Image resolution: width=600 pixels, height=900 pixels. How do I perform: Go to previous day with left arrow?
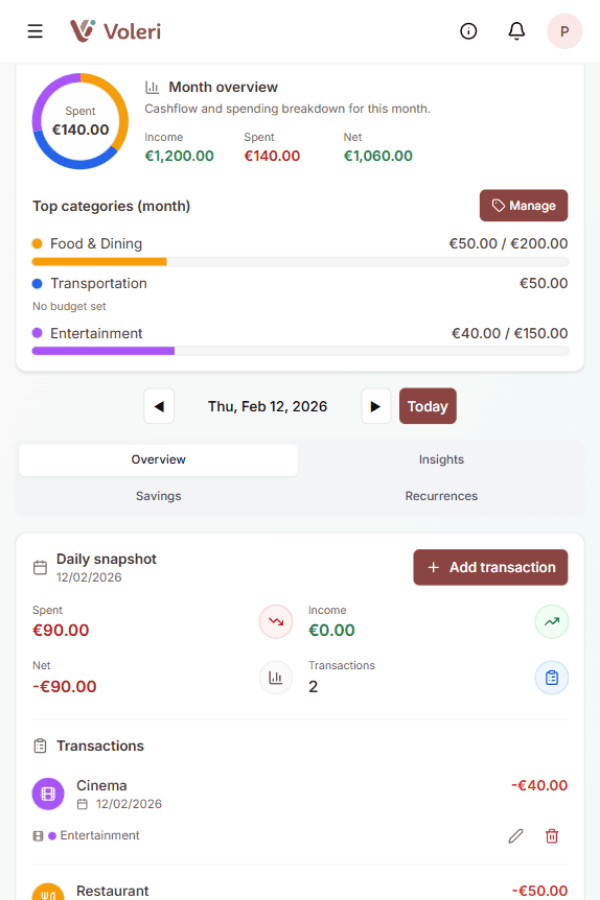159,406
